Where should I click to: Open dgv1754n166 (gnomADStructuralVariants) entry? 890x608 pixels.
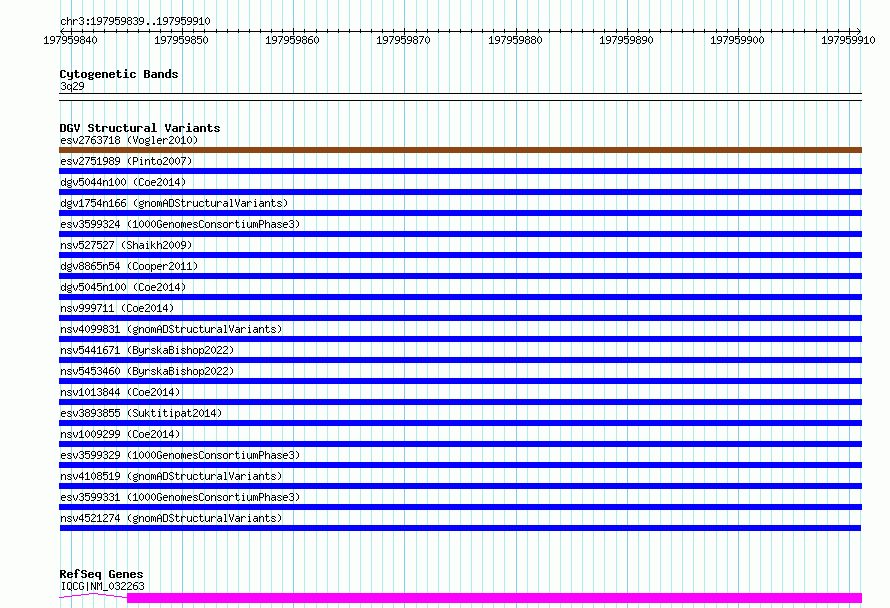pyautogui.click(x=174, y=203)
